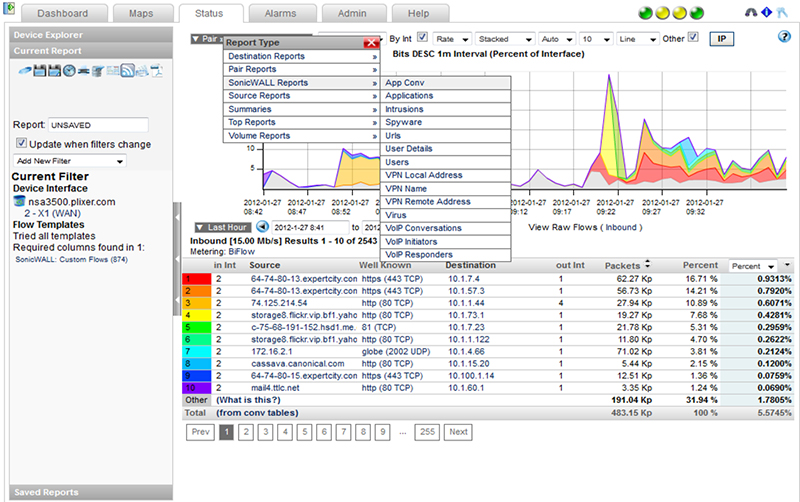This screenshot has width=800, height=502.
Task: Click the IP button
Action: point(721,39)
